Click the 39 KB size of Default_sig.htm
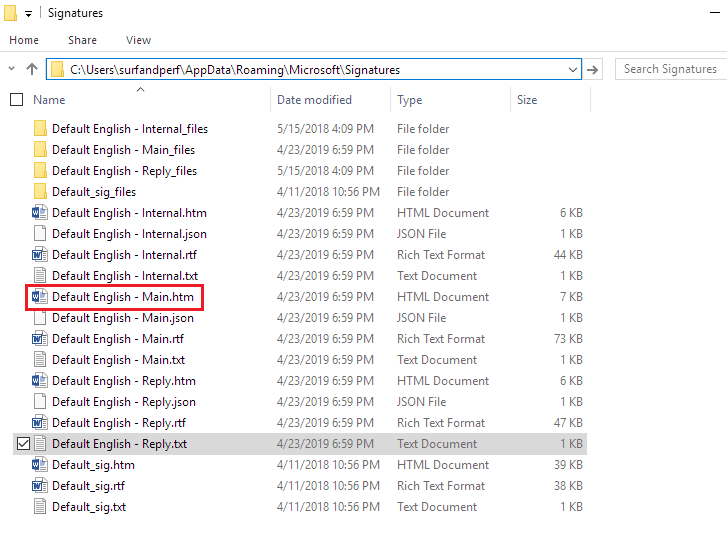The width and height of the screenshot is (727, 535). (568, 465)
